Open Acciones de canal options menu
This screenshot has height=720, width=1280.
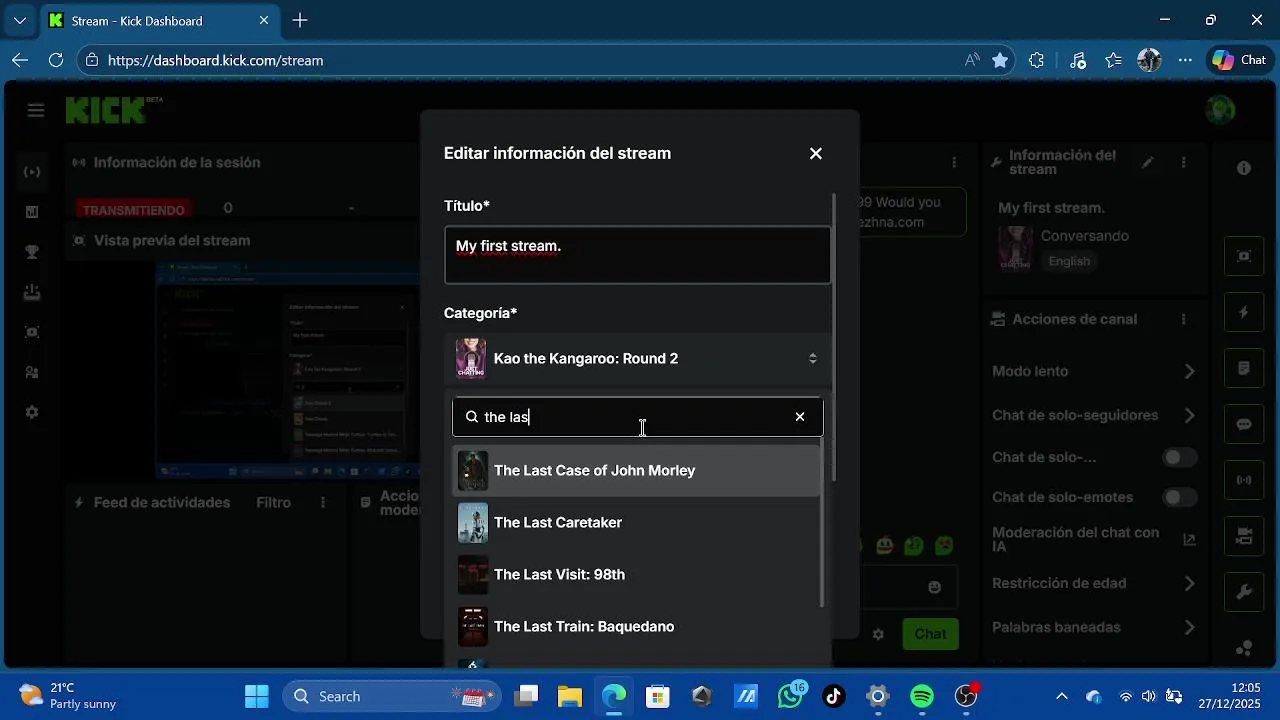1184,319
